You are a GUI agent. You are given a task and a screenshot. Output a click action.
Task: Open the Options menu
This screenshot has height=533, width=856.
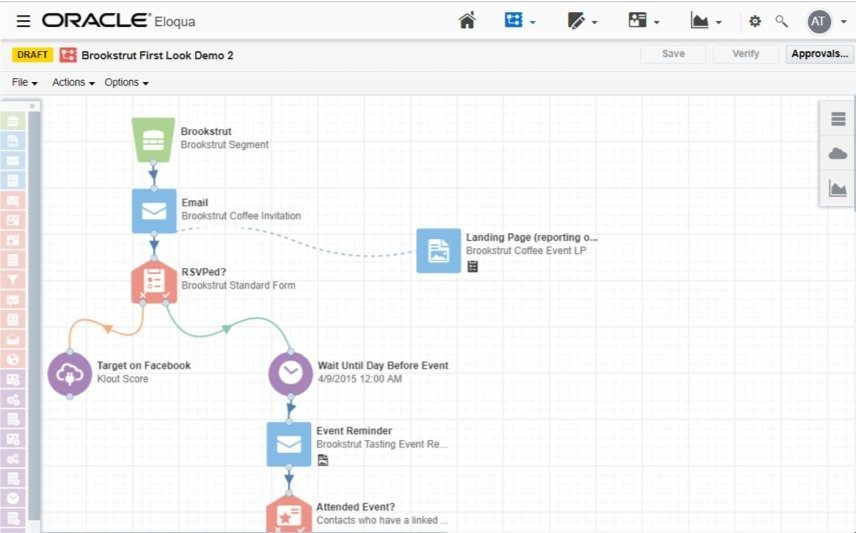(126, 82)
